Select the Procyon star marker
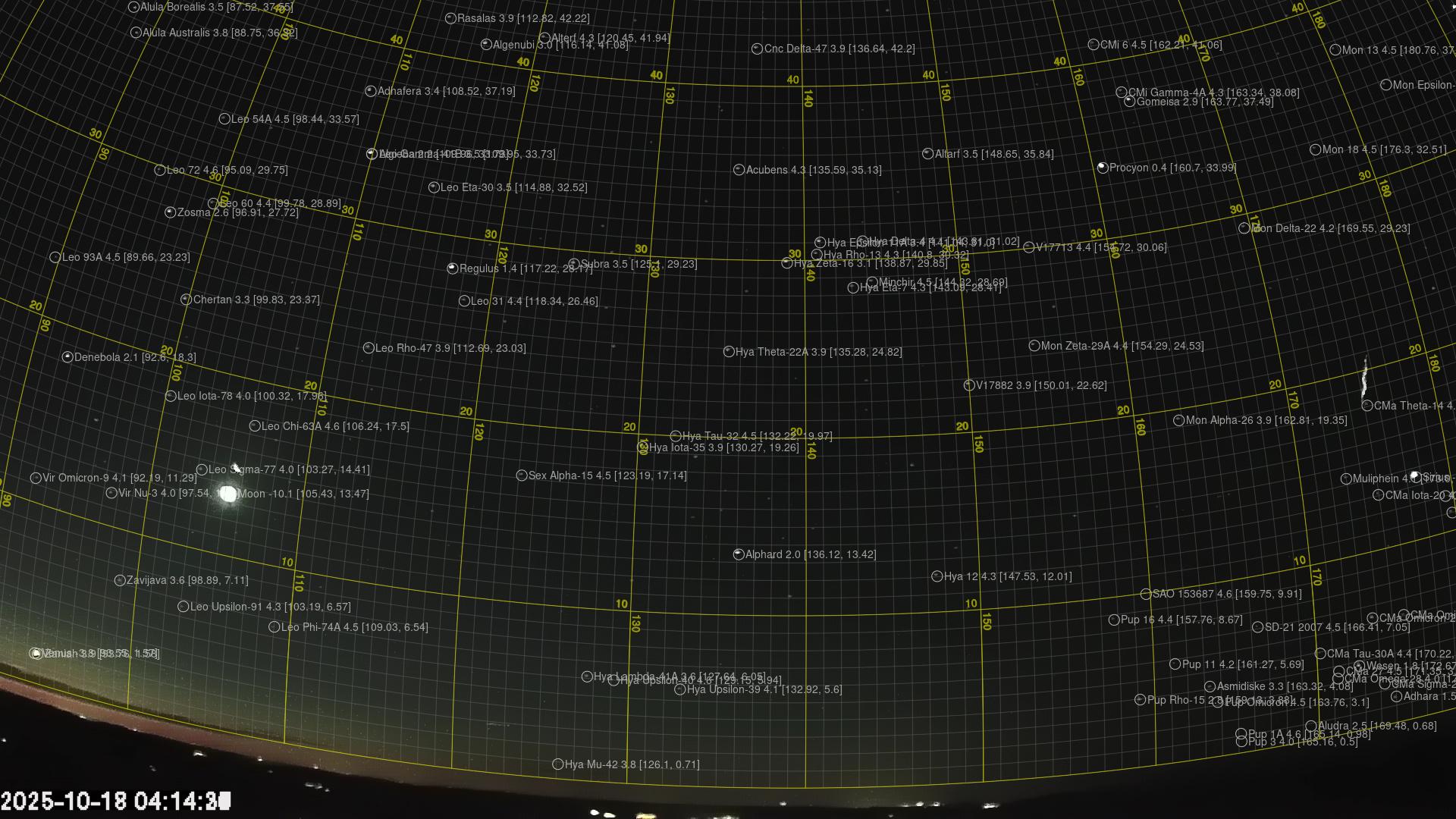The image size is (1456, 819). [x=1103, y=168]
